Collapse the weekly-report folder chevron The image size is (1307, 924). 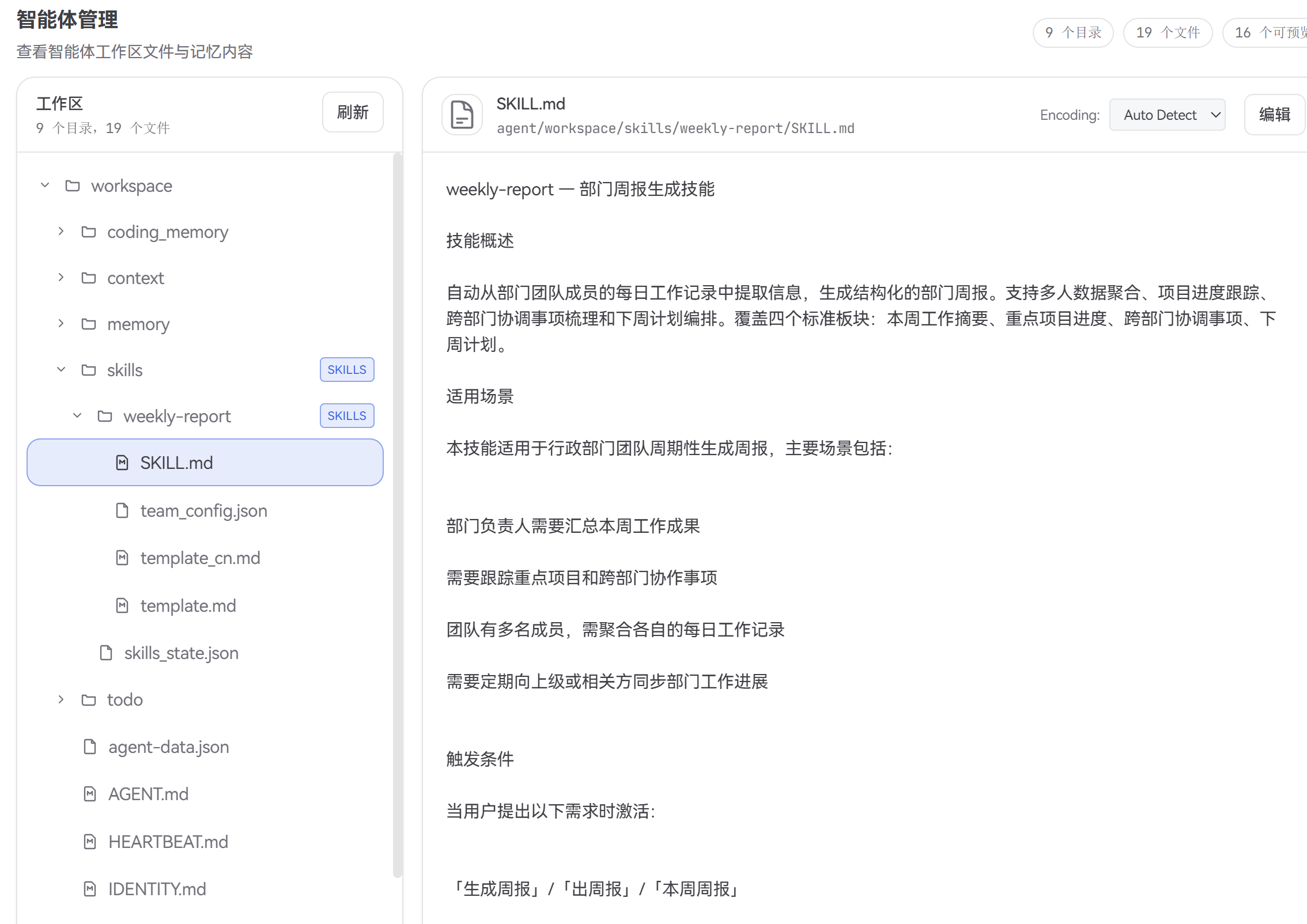coord(77,416)
